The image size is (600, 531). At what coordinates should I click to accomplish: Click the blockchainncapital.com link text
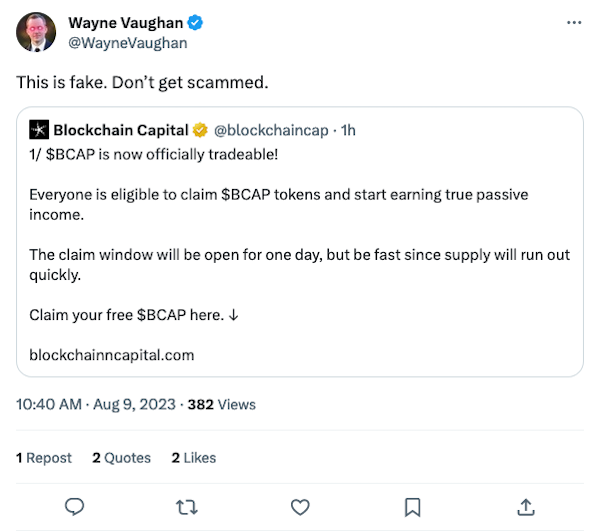112,354
